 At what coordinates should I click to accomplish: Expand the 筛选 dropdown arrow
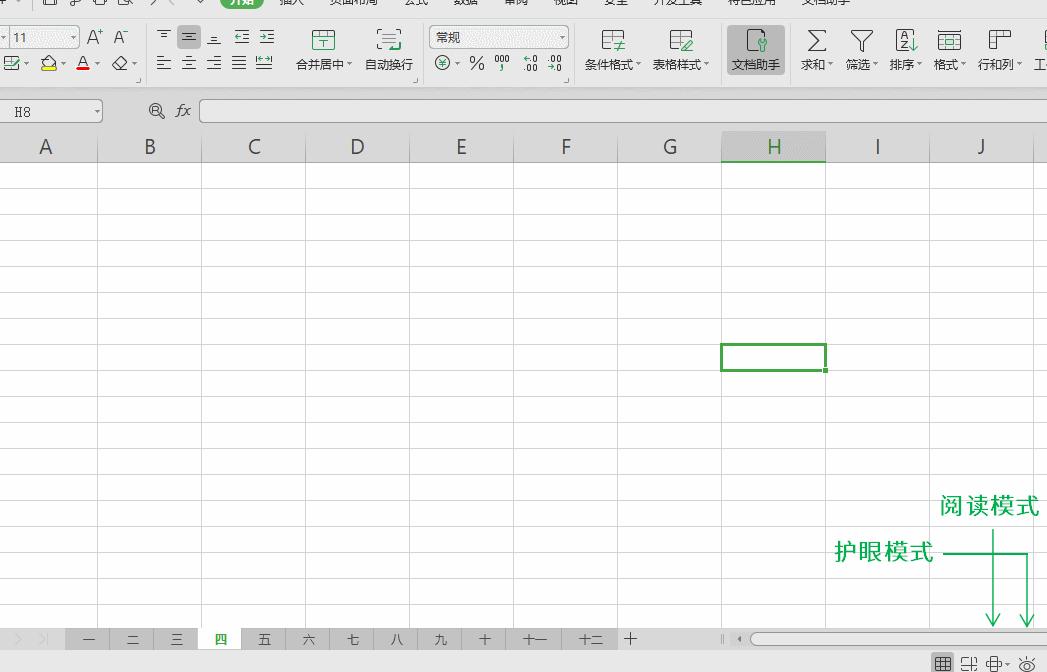coord(875,65)
